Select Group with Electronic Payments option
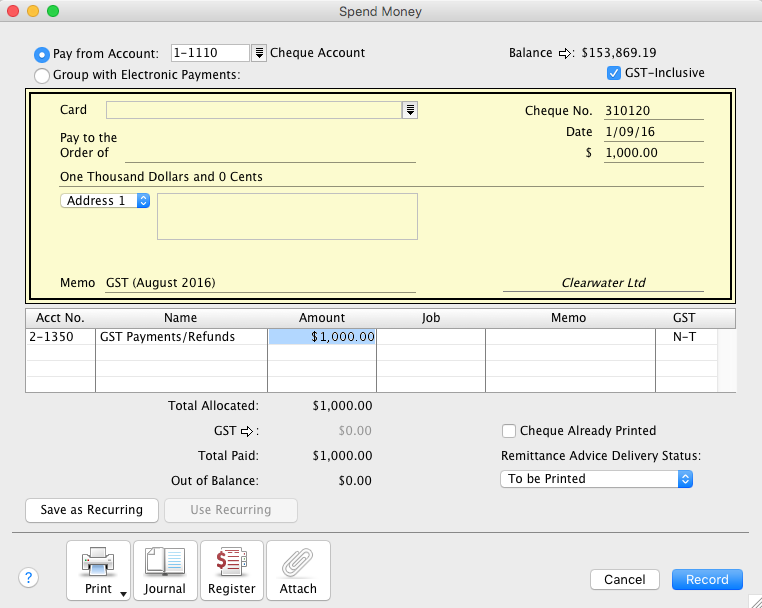The width and height of the screenshot is (762, 608). (42, 75)
